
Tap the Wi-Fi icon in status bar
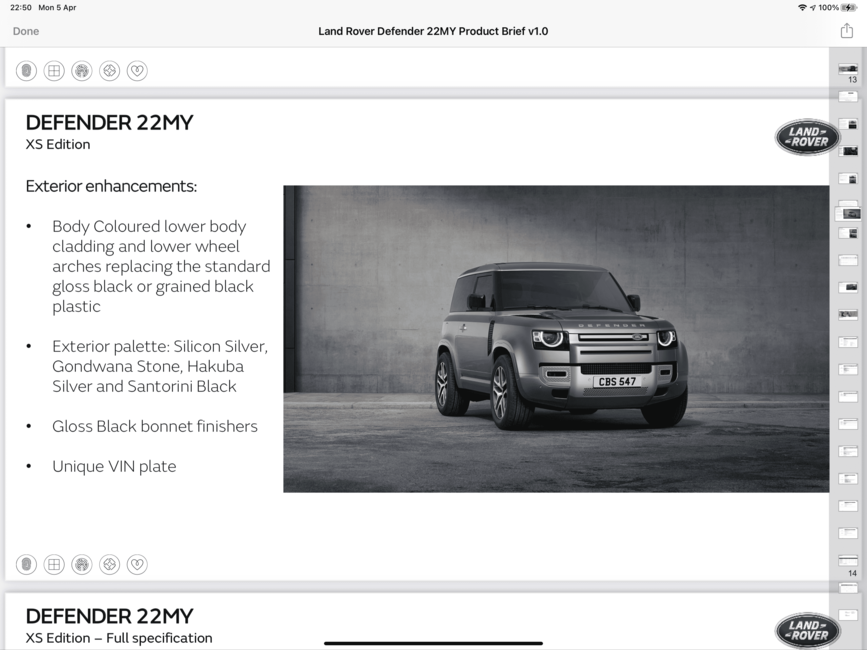(x=802, y=8)
